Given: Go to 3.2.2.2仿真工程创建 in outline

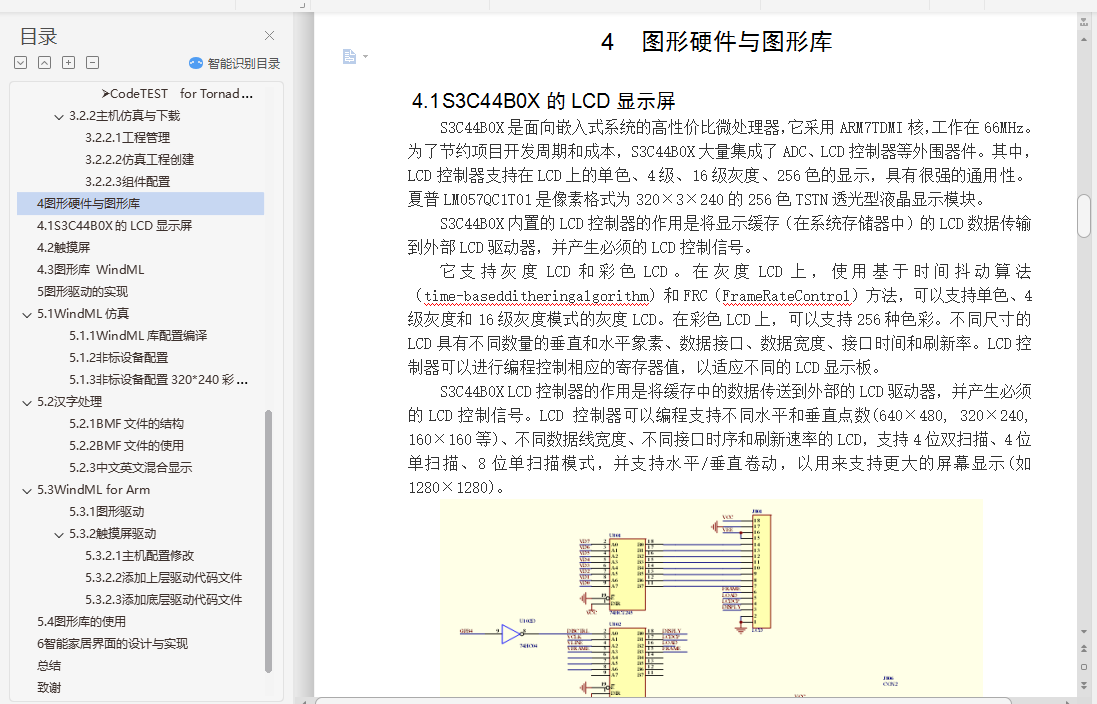Looking at the screenshot, I should pos(139,160).
